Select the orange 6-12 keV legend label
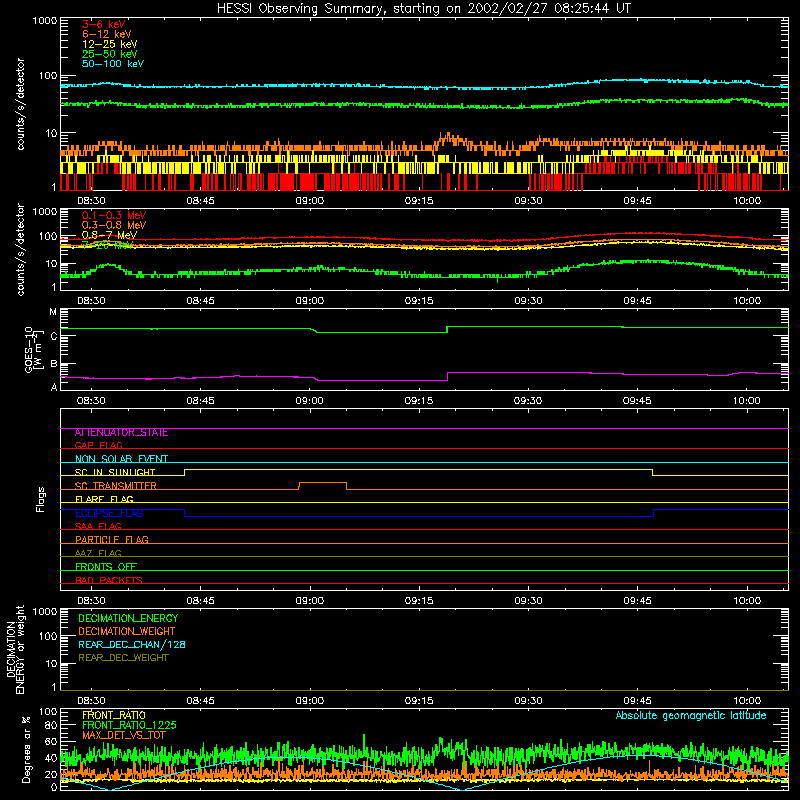 point(107,34)
